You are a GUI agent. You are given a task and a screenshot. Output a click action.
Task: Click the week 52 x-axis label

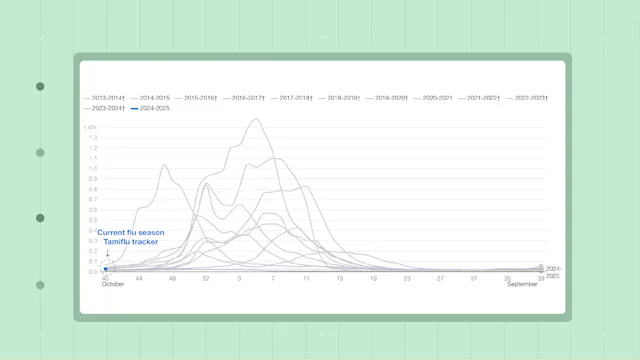pyautogui.click(x=206, y=278)
